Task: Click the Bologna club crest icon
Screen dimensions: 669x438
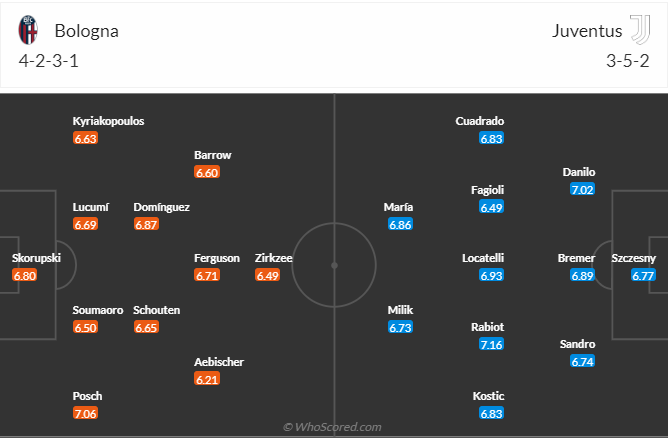Action: 30,31
